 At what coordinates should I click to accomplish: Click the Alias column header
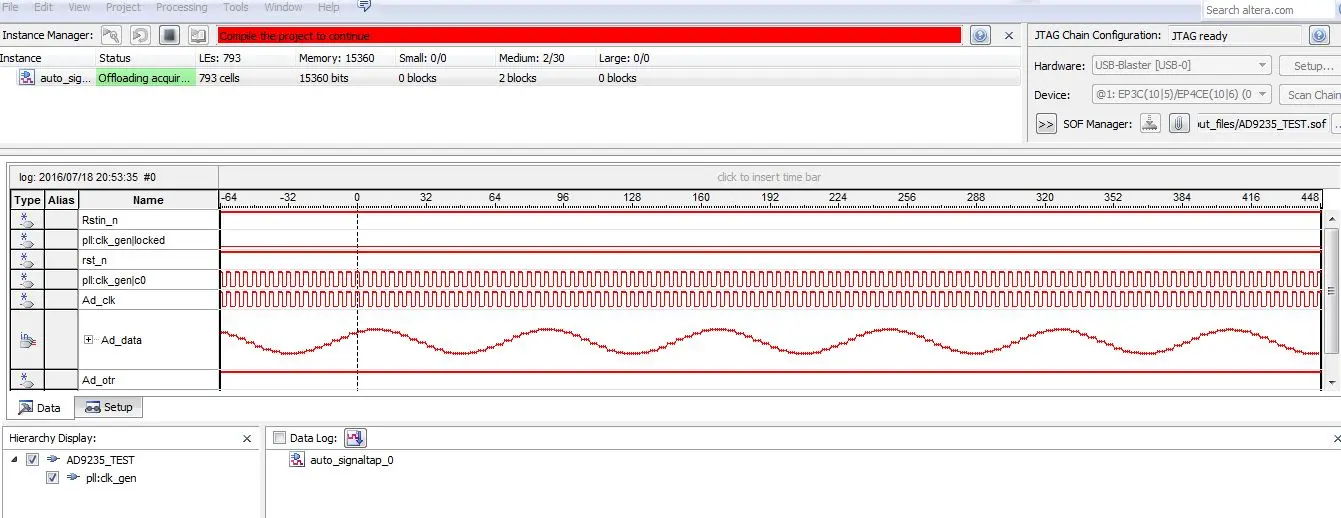tap(61, 200)
